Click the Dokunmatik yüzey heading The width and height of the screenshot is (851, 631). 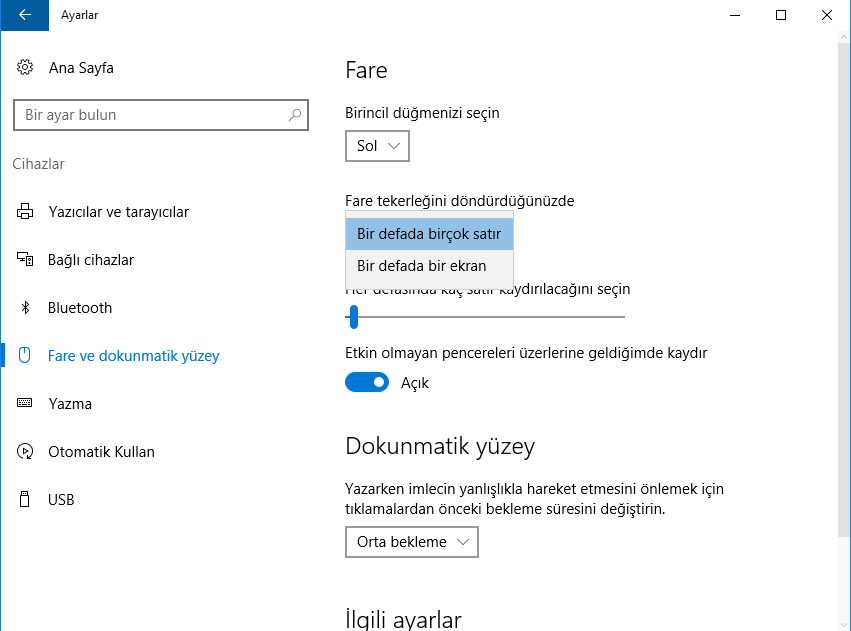439,446
